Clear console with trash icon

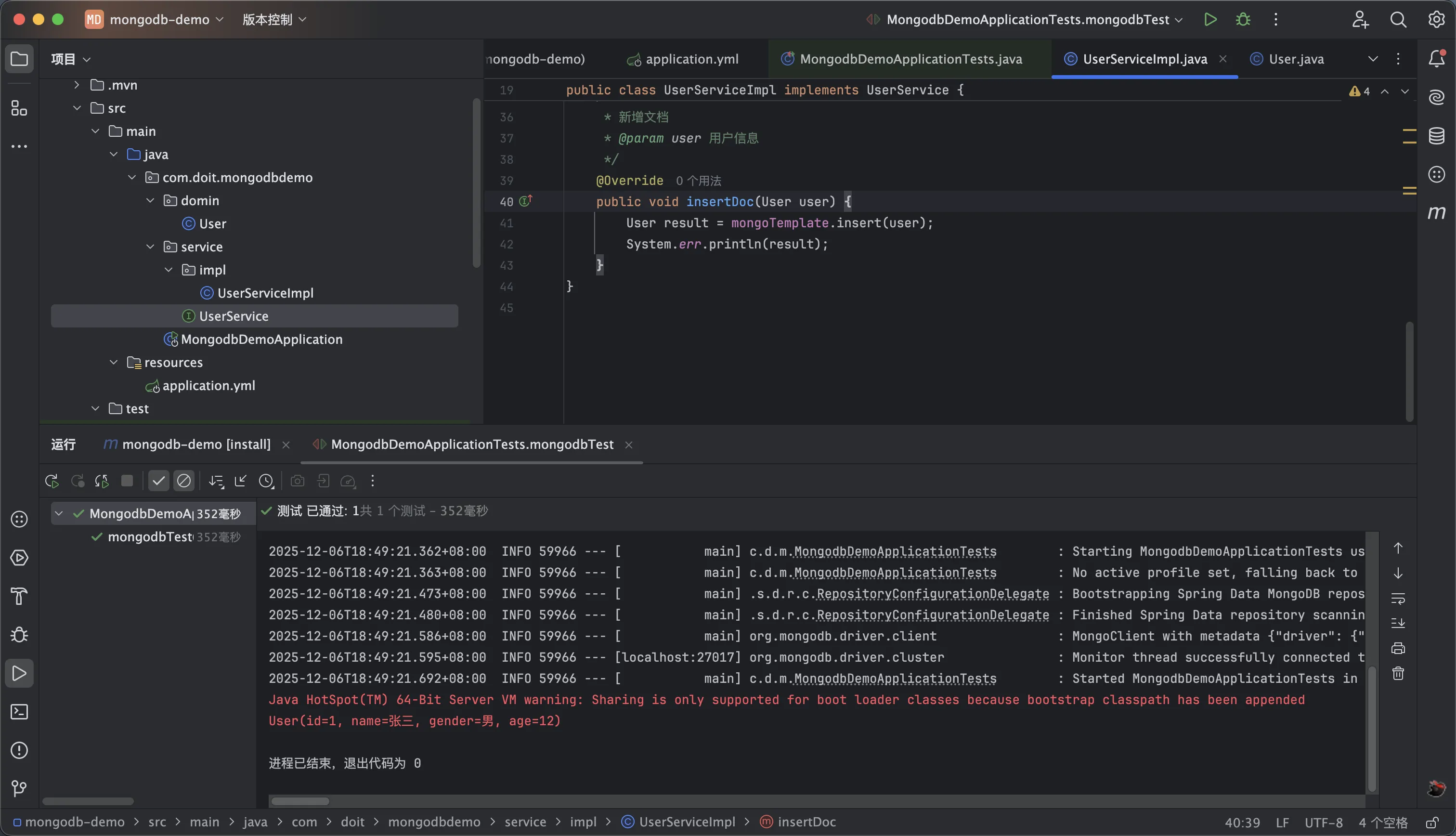[1398, 674]
